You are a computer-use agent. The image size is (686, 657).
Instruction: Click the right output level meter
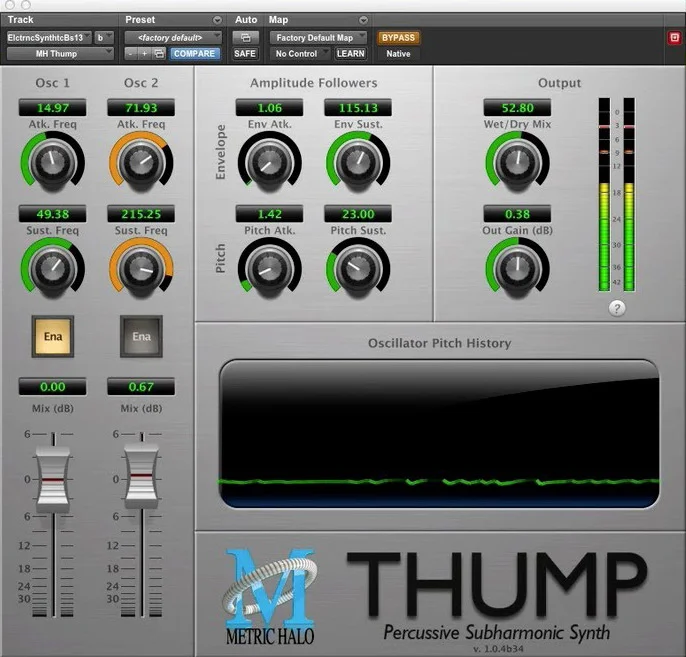629,194
